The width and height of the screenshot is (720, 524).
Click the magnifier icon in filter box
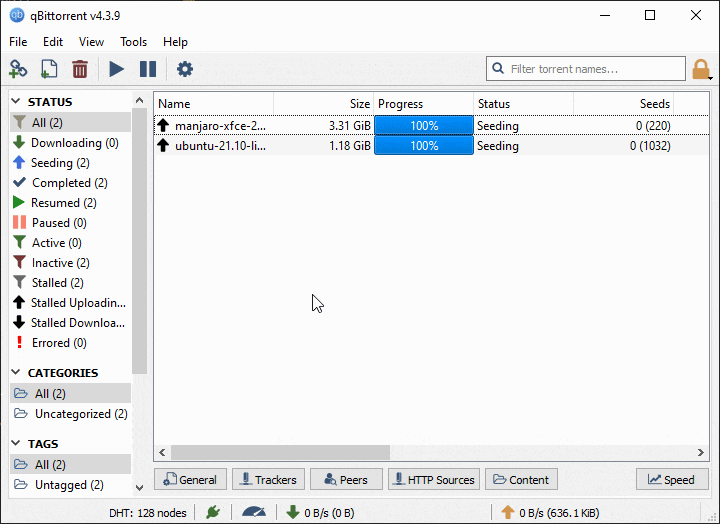(498, 68)
